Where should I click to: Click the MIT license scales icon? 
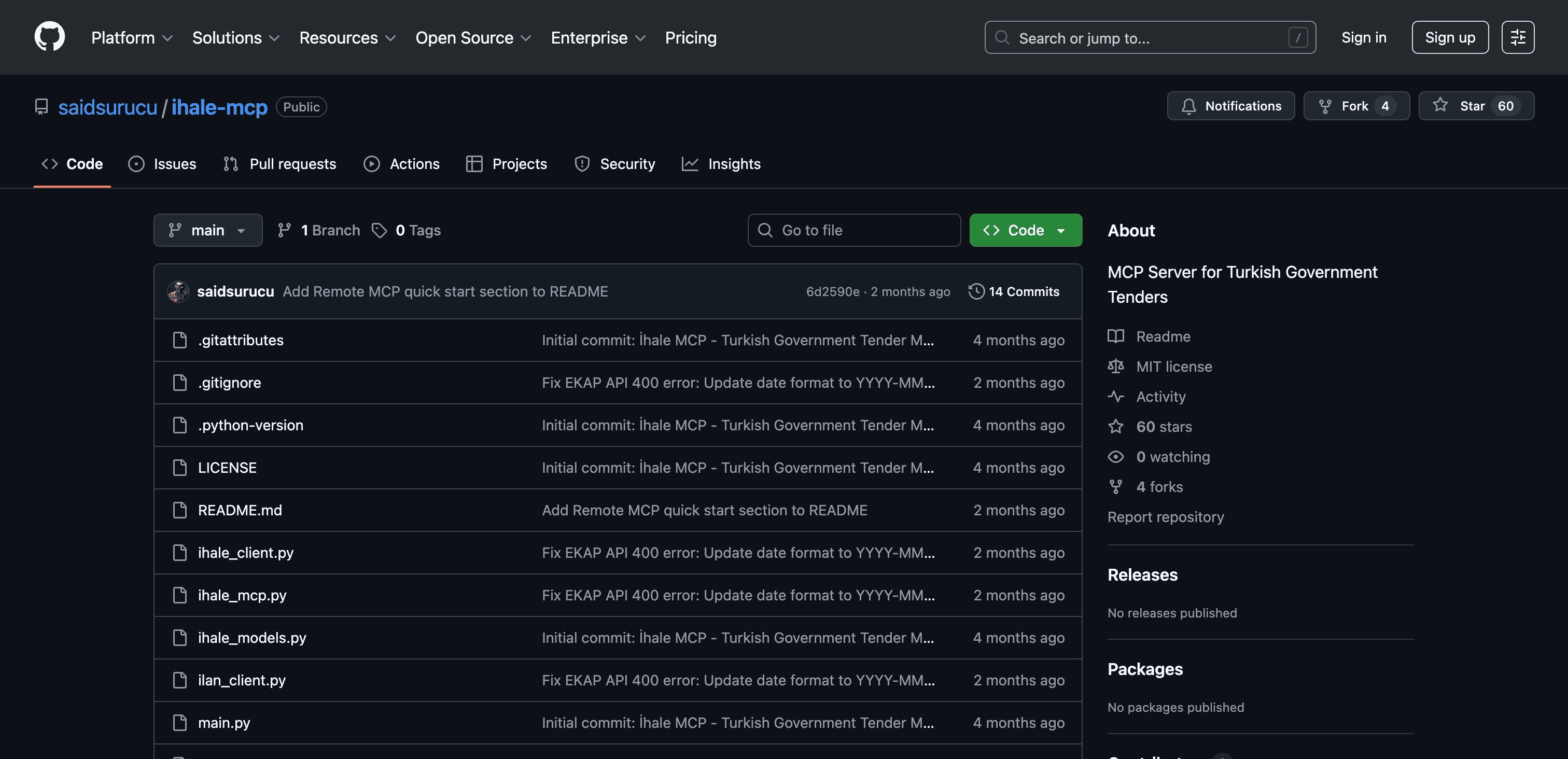click(x=1116, y=367)
